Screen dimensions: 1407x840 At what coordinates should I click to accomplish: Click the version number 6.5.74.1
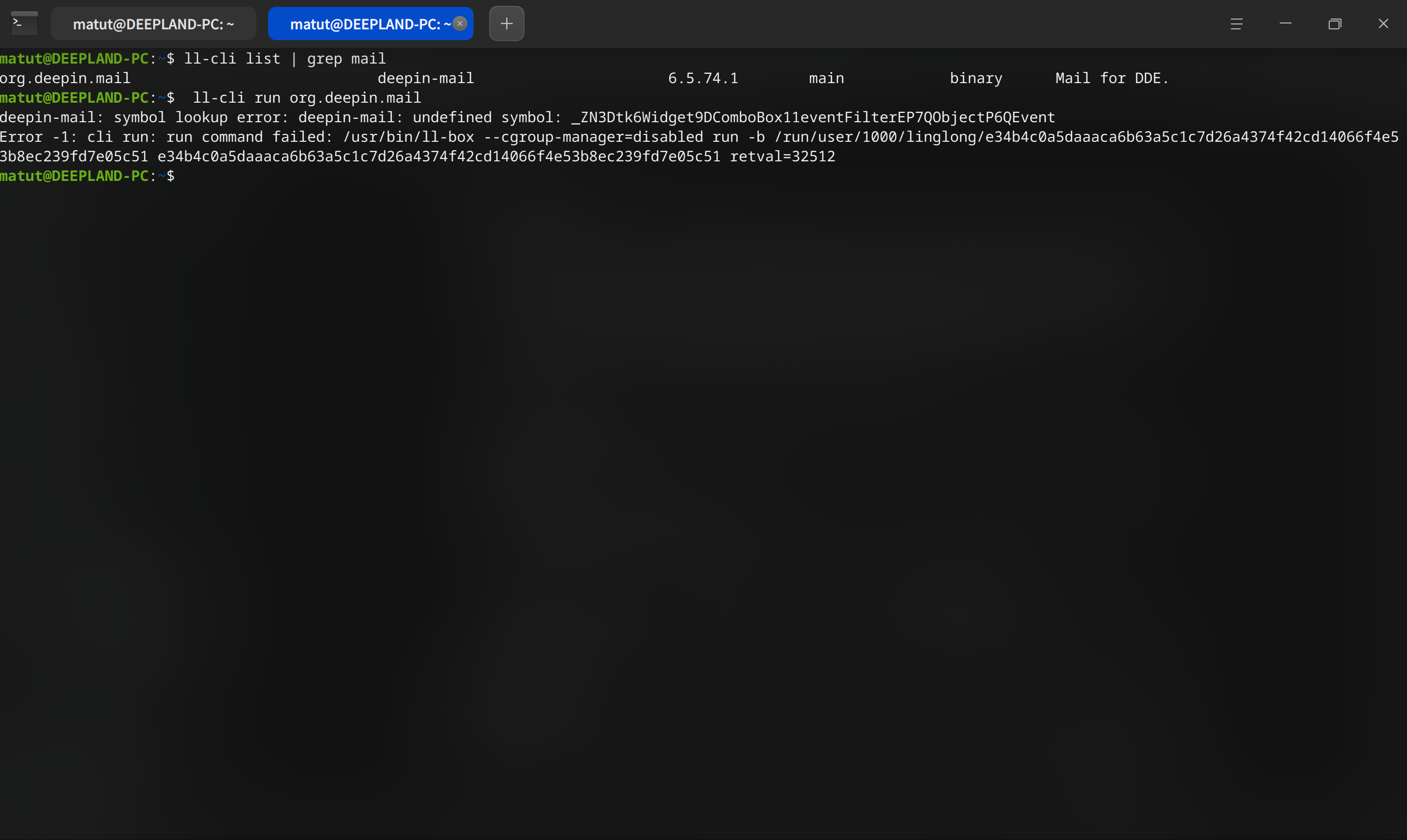pyautogui.click(x=703, y=78)
